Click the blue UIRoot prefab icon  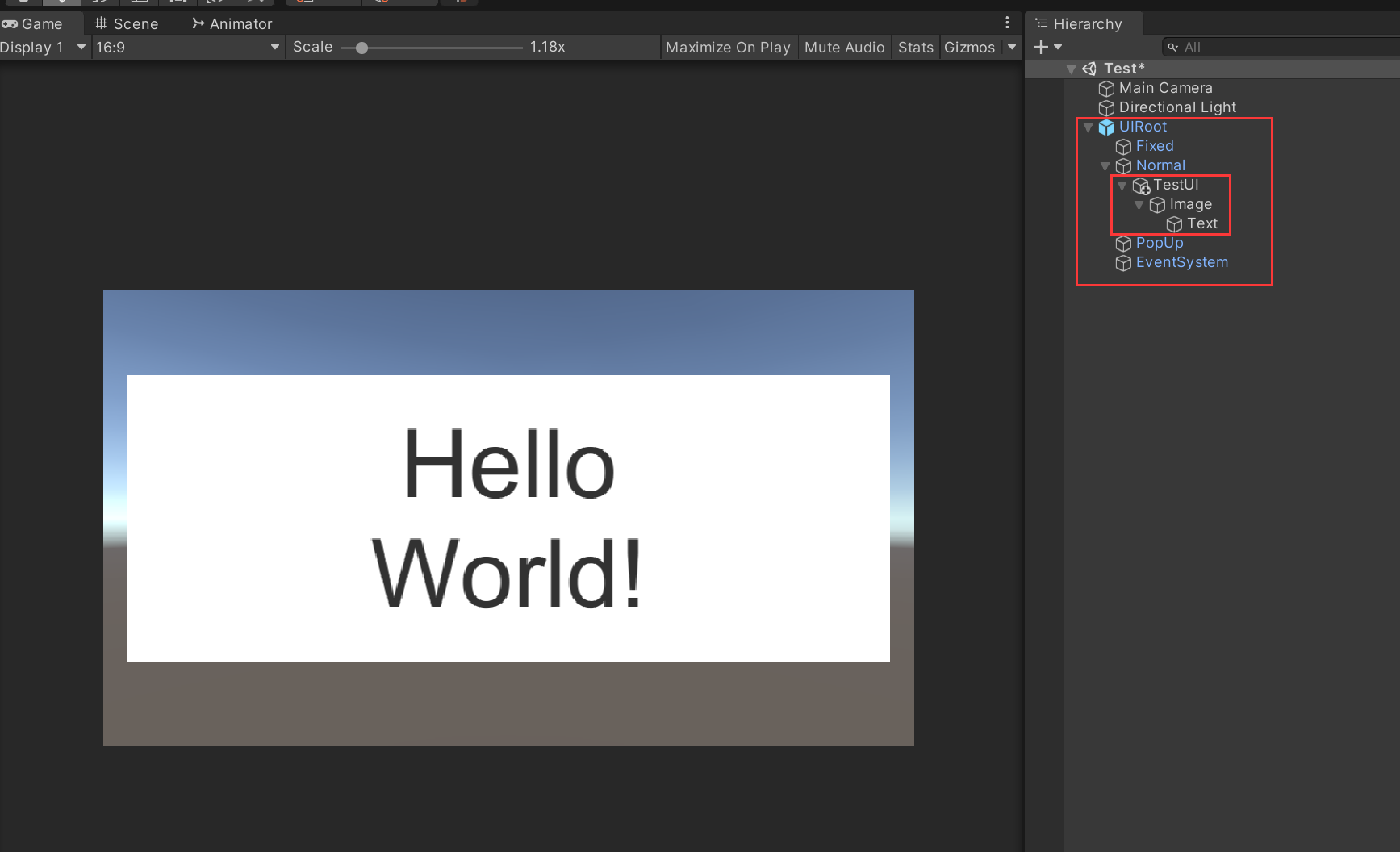[x=1106, y=127]
